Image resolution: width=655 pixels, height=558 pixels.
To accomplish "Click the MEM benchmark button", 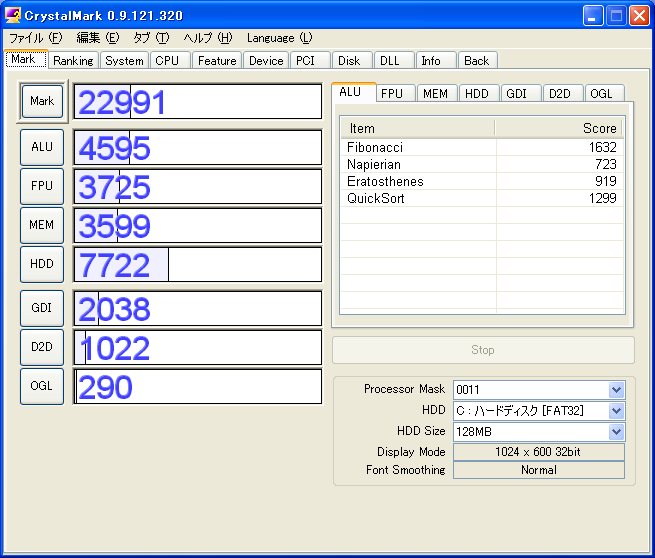I will point(42,225).
